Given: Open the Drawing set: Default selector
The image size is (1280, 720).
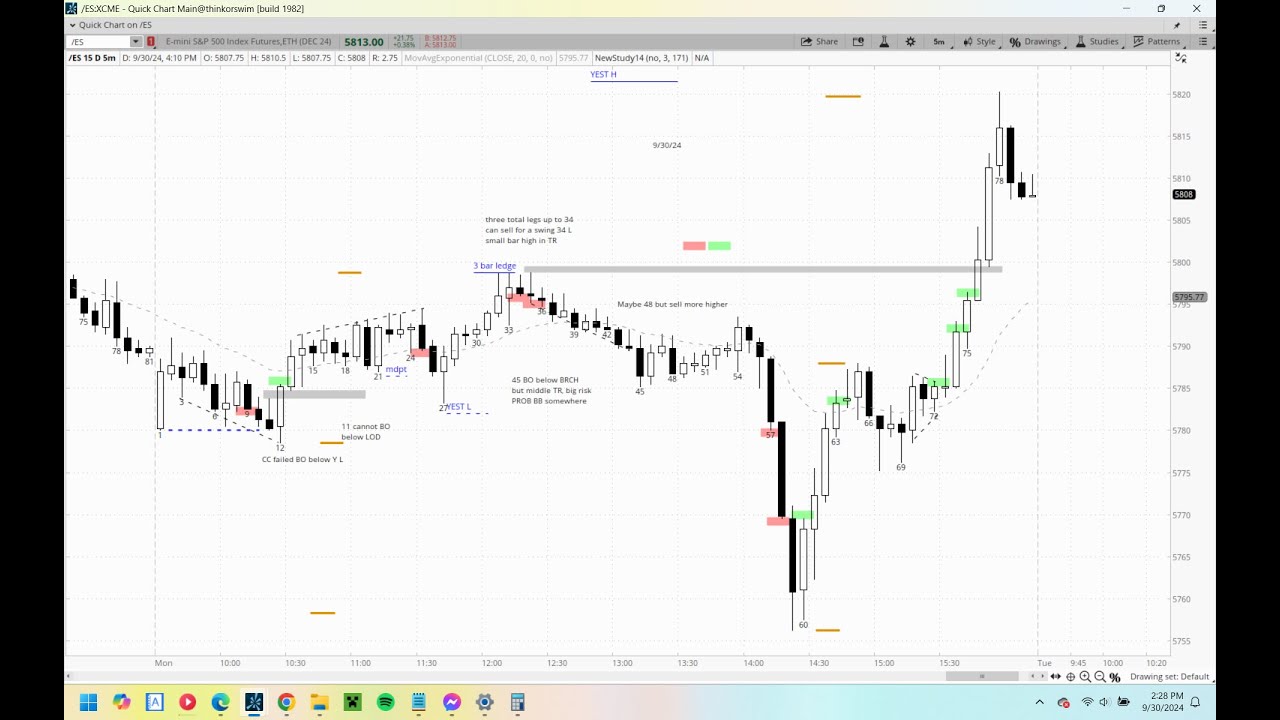Looking at the screenshot, I should 1169,677.
